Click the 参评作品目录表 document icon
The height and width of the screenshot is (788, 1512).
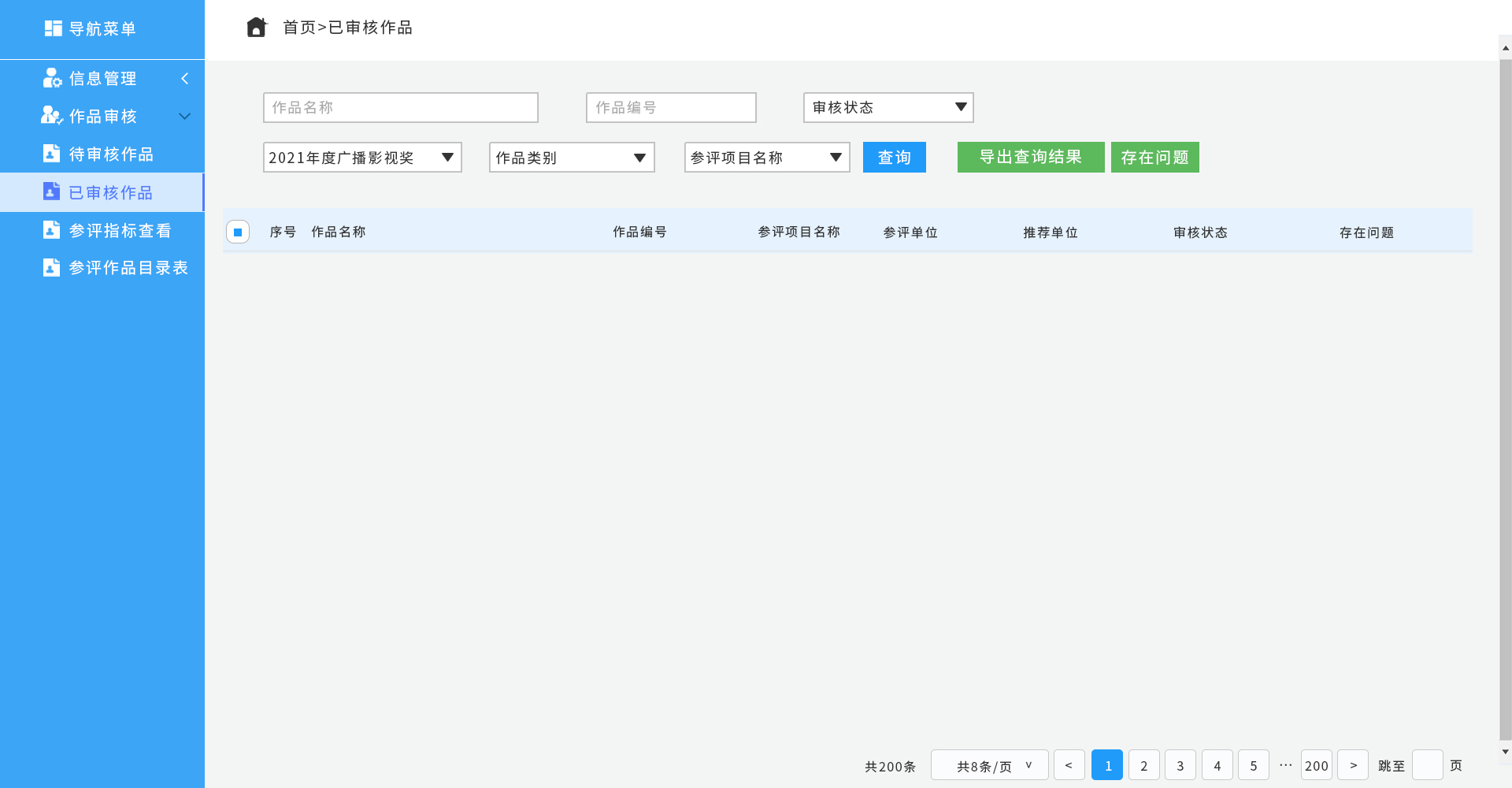[x=51, y=268]
